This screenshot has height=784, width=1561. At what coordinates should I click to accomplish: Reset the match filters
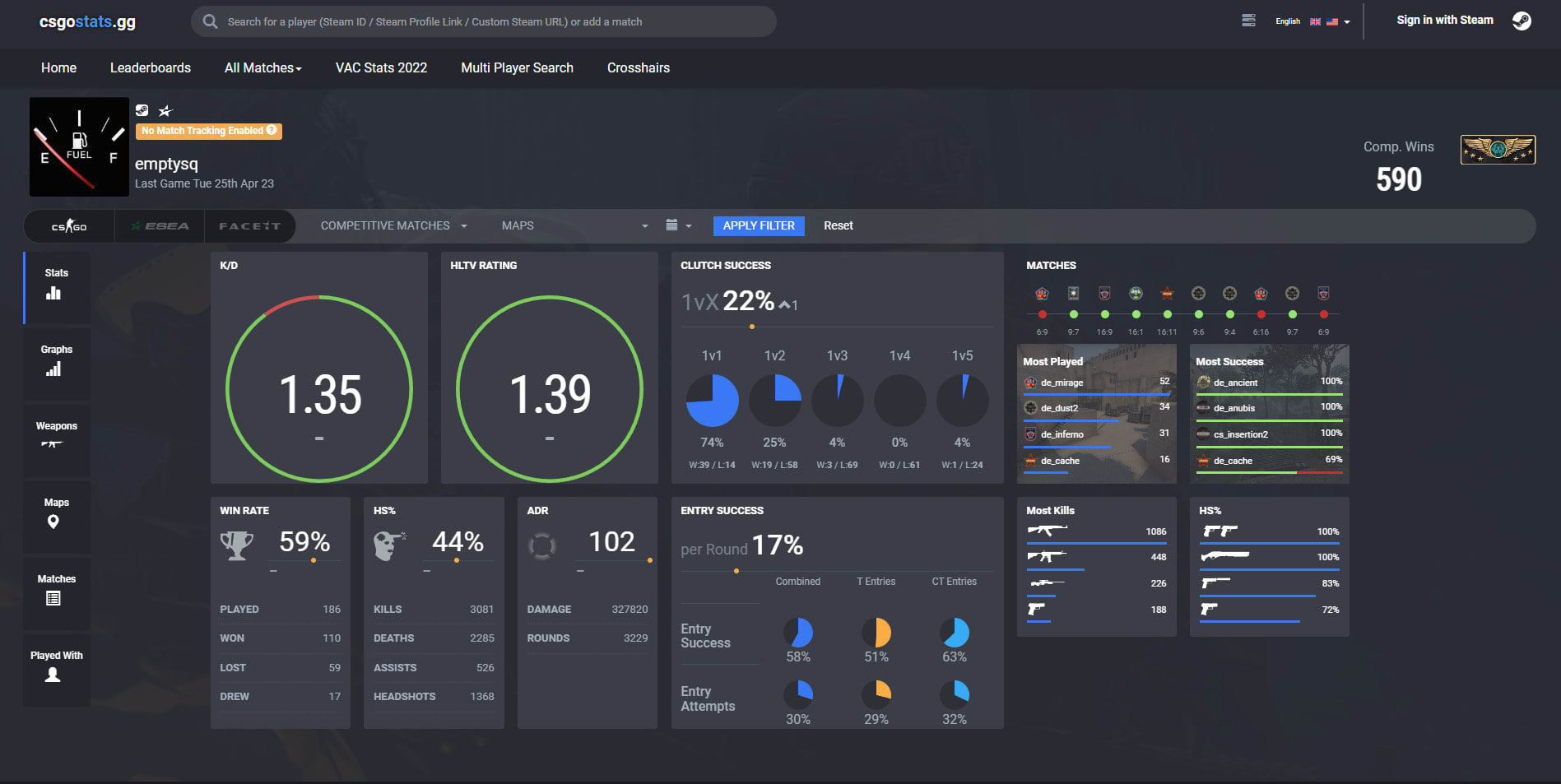839,225
